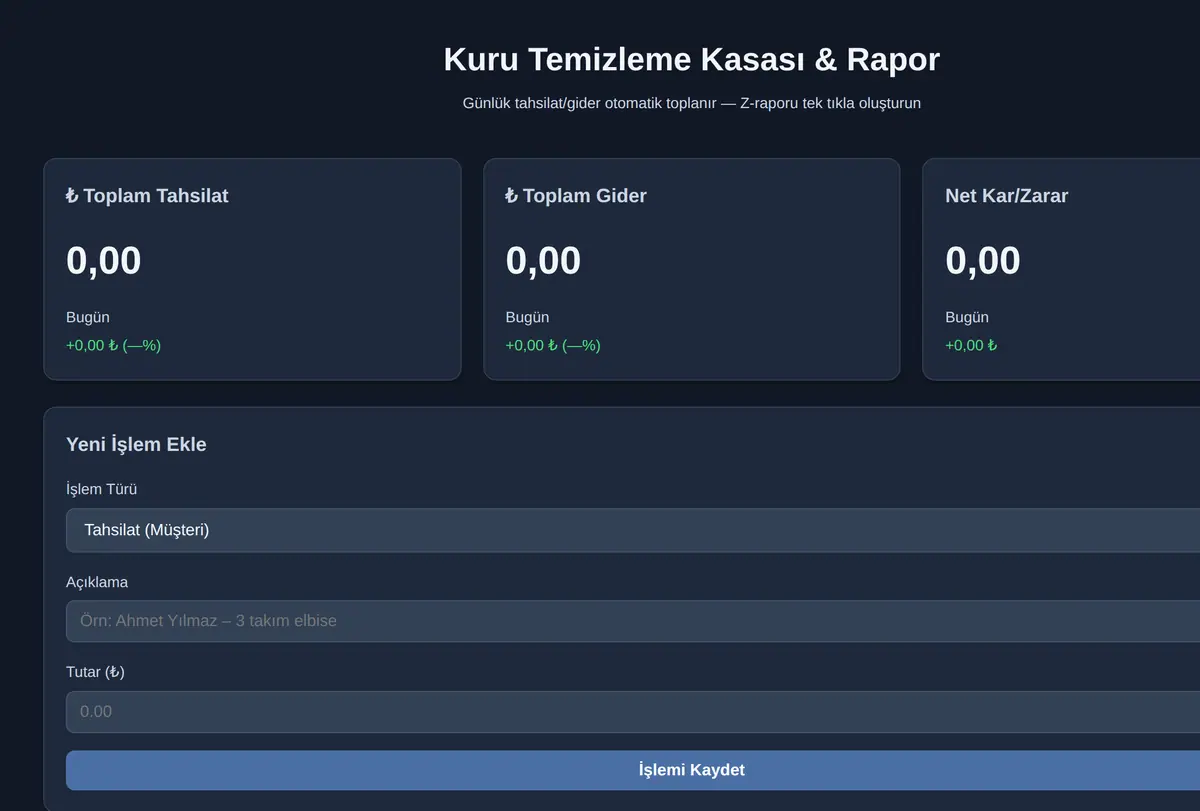Focus the Tutar amount field
This screenshot has height=811, width=1200.
point(633,712)
